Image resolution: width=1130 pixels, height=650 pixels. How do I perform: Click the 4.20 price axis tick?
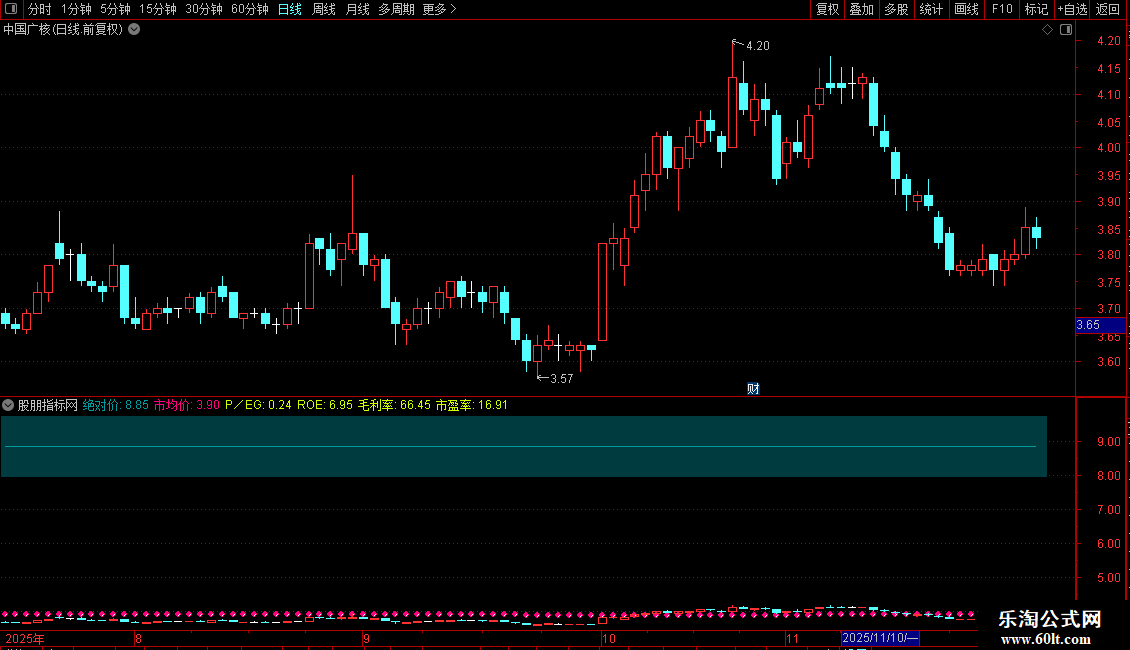tap(1108, 41)
